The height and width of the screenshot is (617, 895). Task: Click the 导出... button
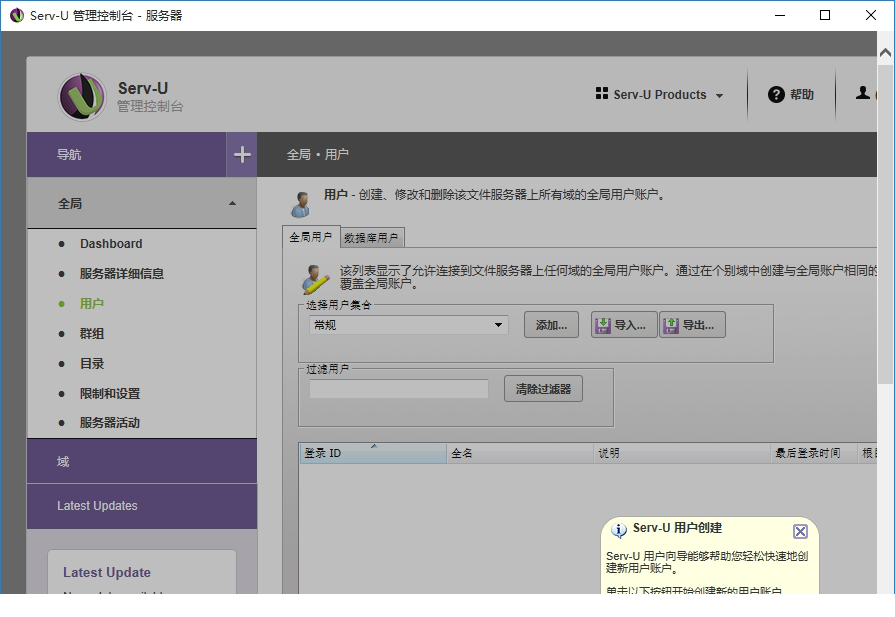(692, 325)
